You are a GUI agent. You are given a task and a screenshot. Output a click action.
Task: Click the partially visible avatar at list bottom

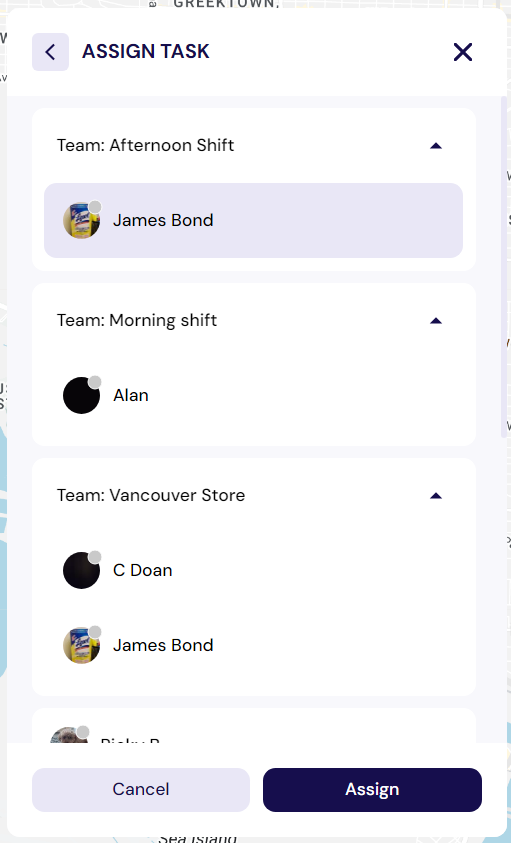click(x=69, y=735)
